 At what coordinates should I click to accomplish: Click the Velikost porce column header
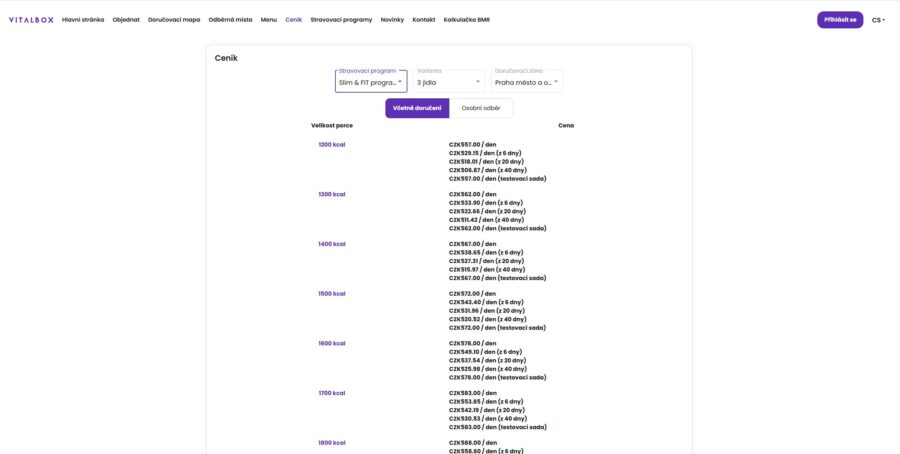click(332, 125)
